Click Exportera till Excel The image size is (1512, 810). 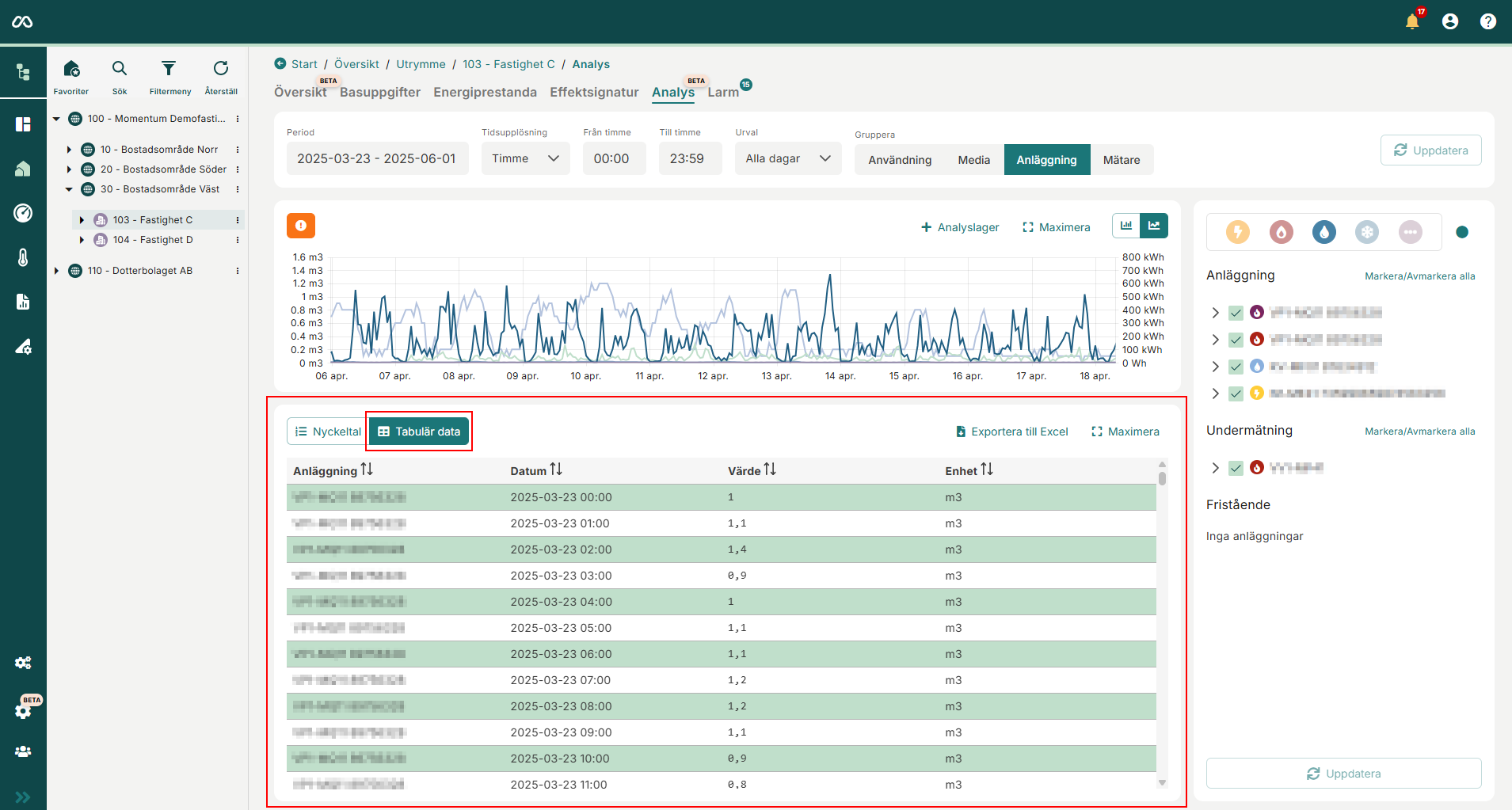[x=1012, y=432]
